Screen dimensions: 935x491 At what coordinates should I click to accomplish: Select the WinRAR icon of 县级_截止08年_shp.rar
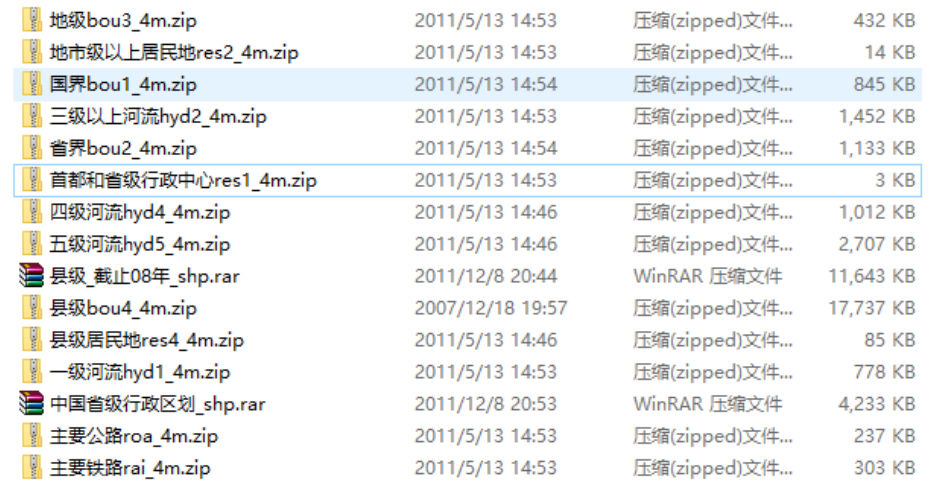32,276
